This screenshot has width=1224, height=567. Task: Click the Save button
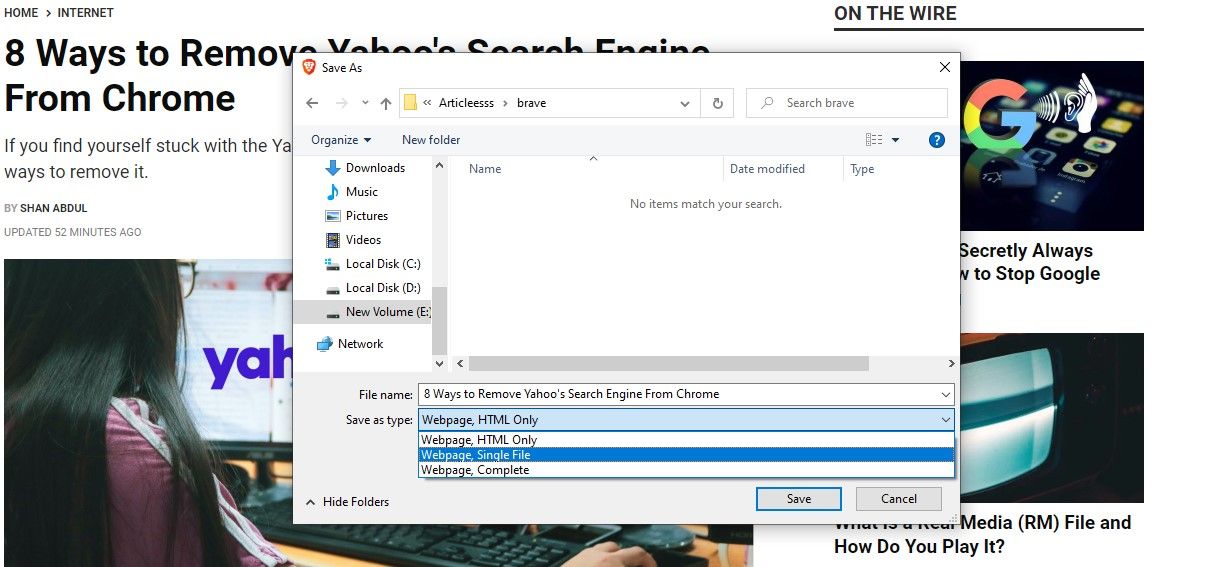799,499
